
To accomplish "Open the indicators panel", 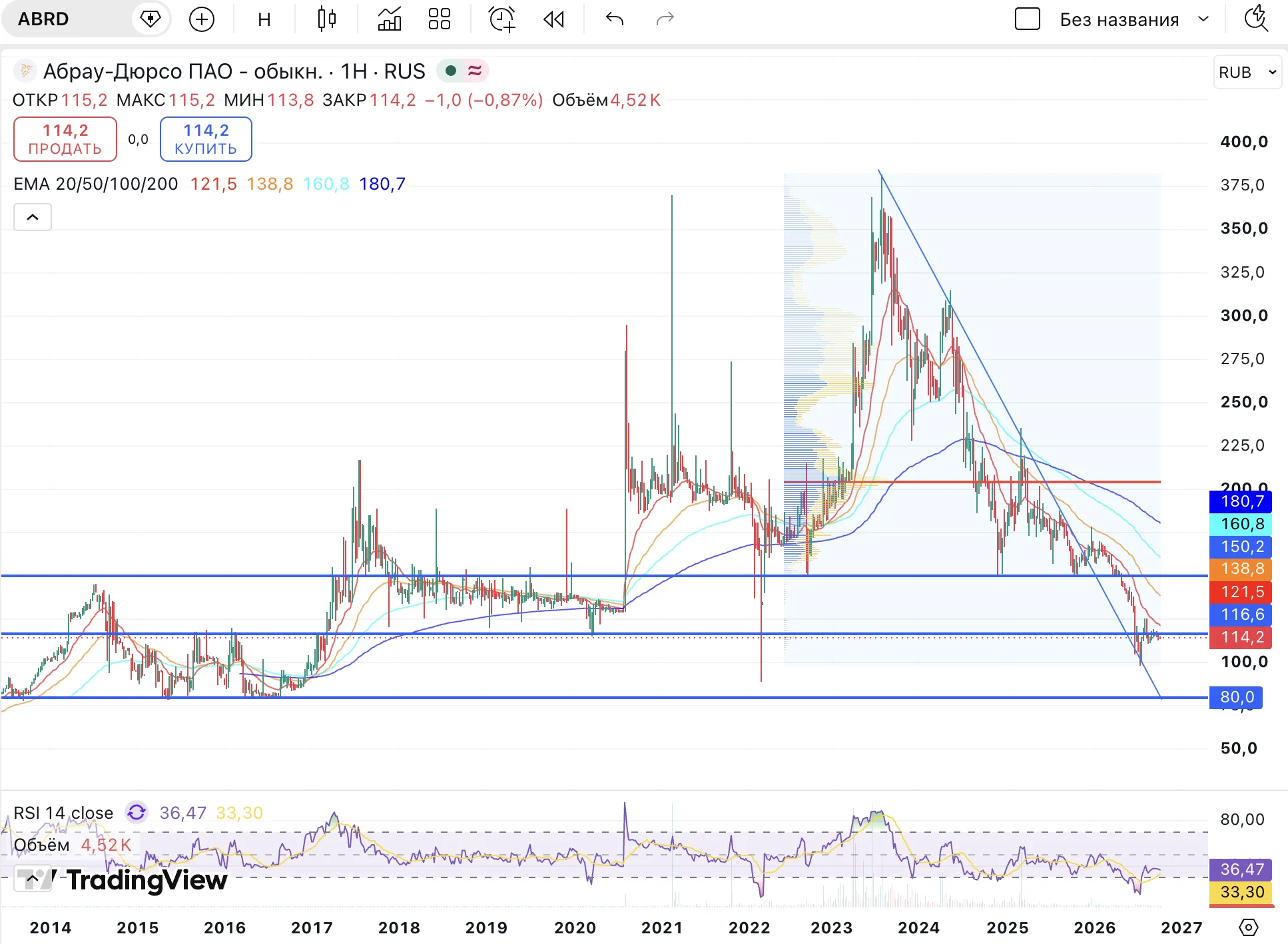I will point(390,19).
